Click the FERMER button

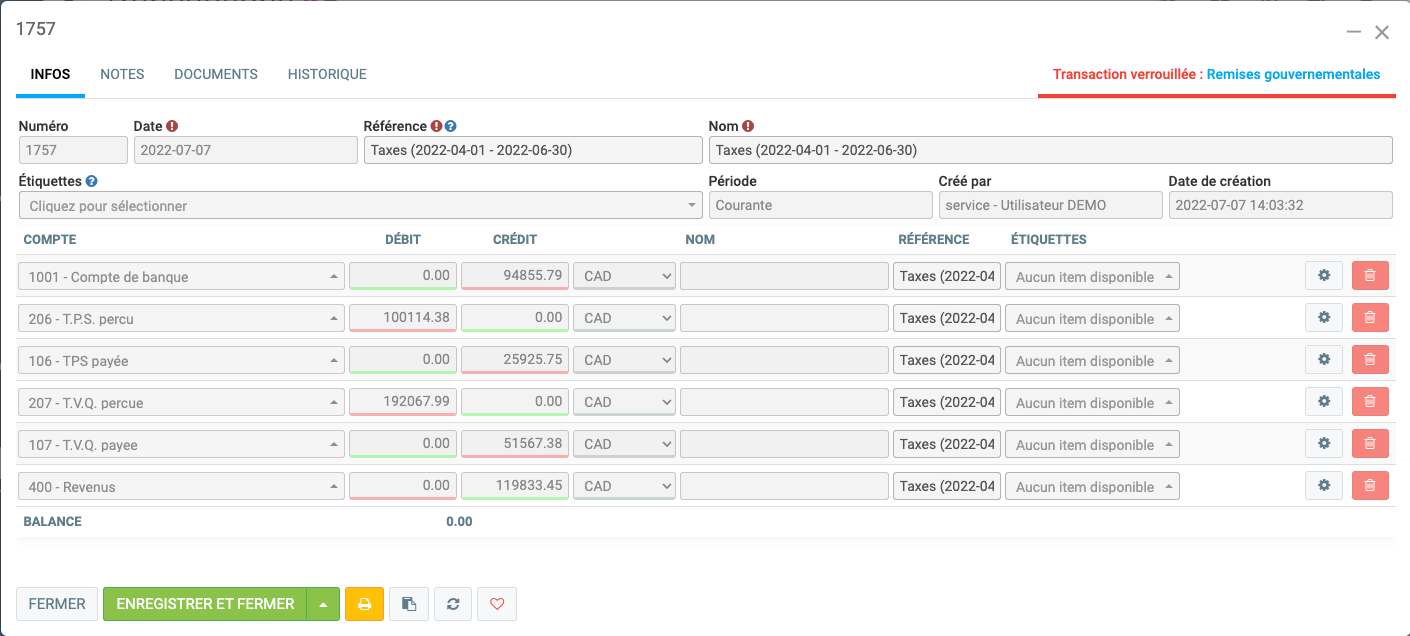point(57,604)
